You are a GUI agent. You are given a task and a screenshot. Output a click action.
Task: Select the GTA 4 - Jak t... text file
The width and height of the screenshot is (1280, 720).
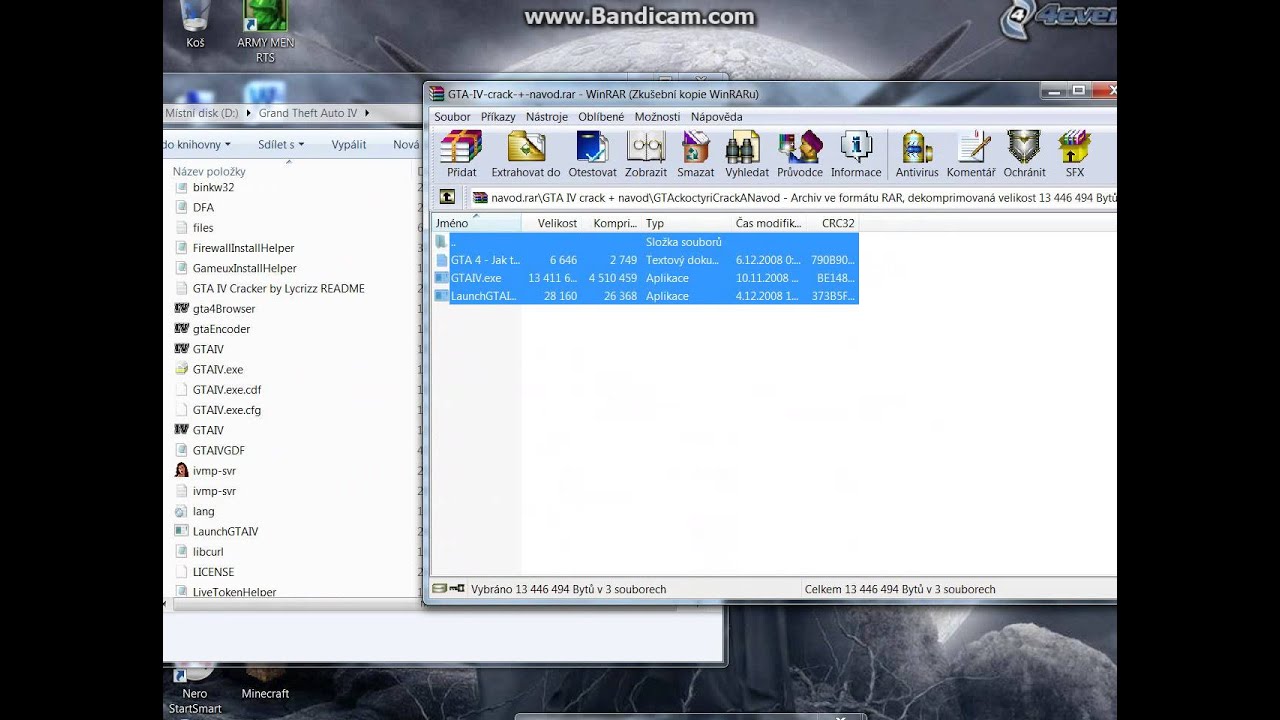645,260
